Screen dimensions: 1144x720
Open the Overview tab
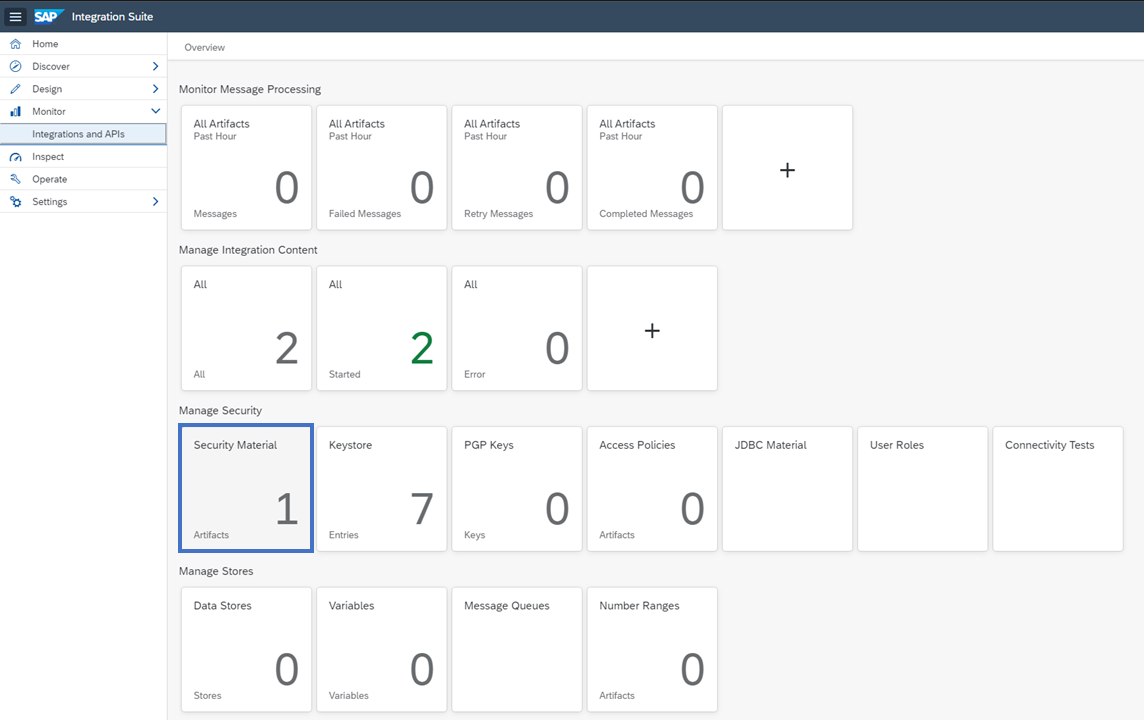204,47
